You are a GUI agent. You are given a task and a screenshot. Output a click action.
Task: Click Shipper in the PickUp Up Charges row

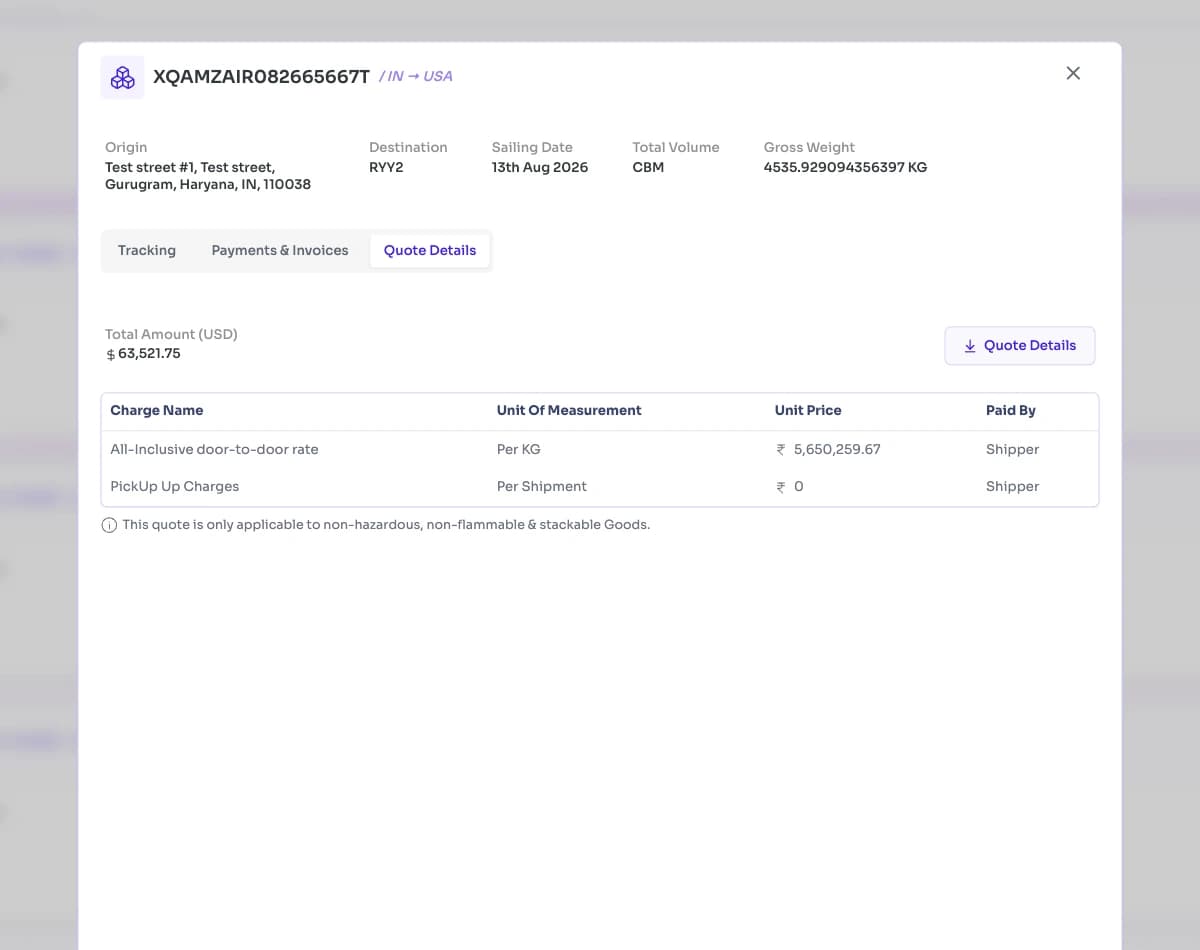[x=1012, y=487]
